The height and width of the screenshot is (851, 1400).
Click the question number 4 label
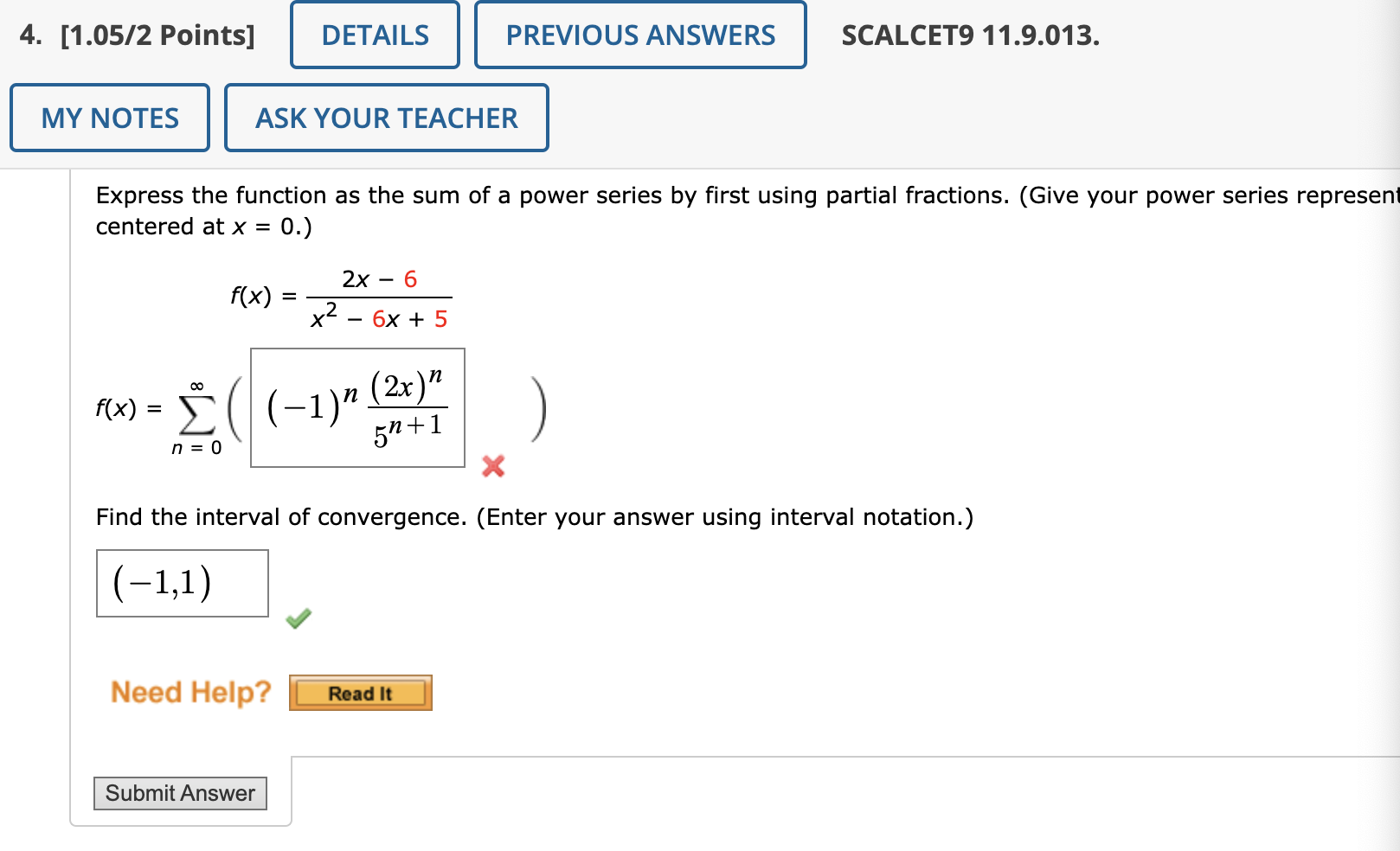30,35
